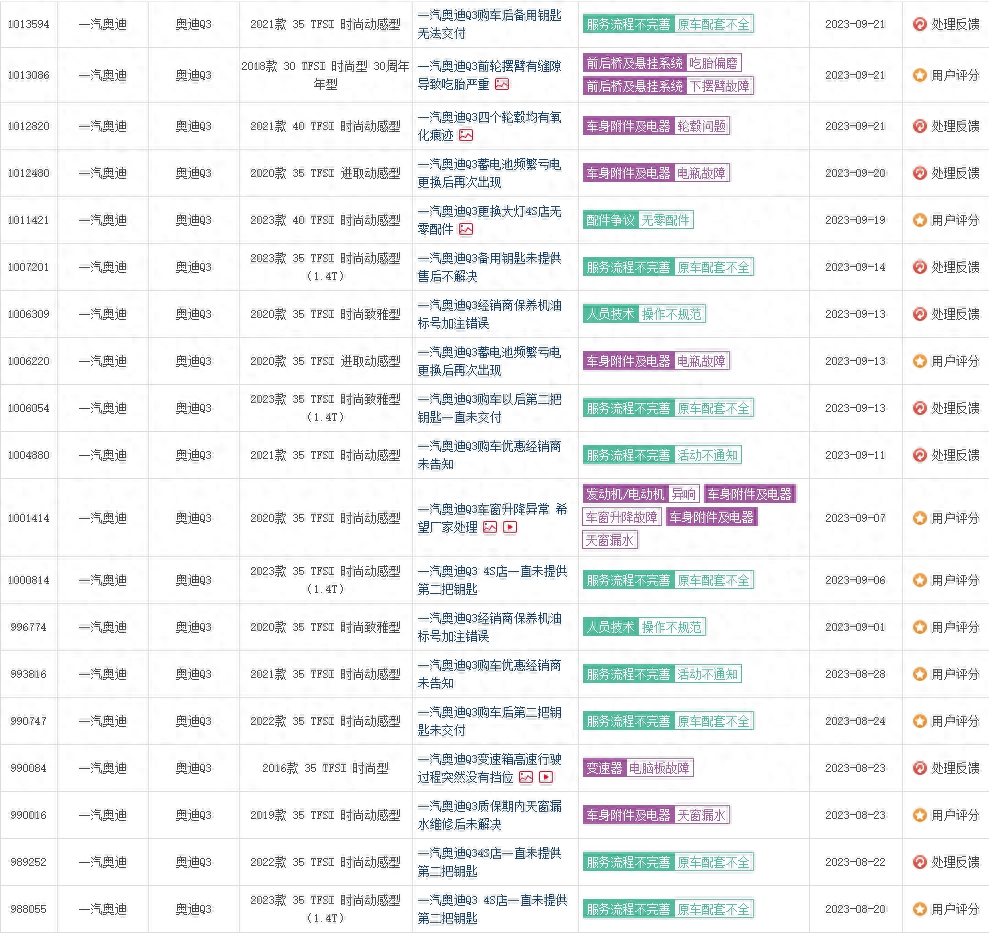The width and height of the screenshot is (989, 933).
Task: Select the "活动不通知" tag in row 993816
Action: pyautogui.click(x=708, y=674)
